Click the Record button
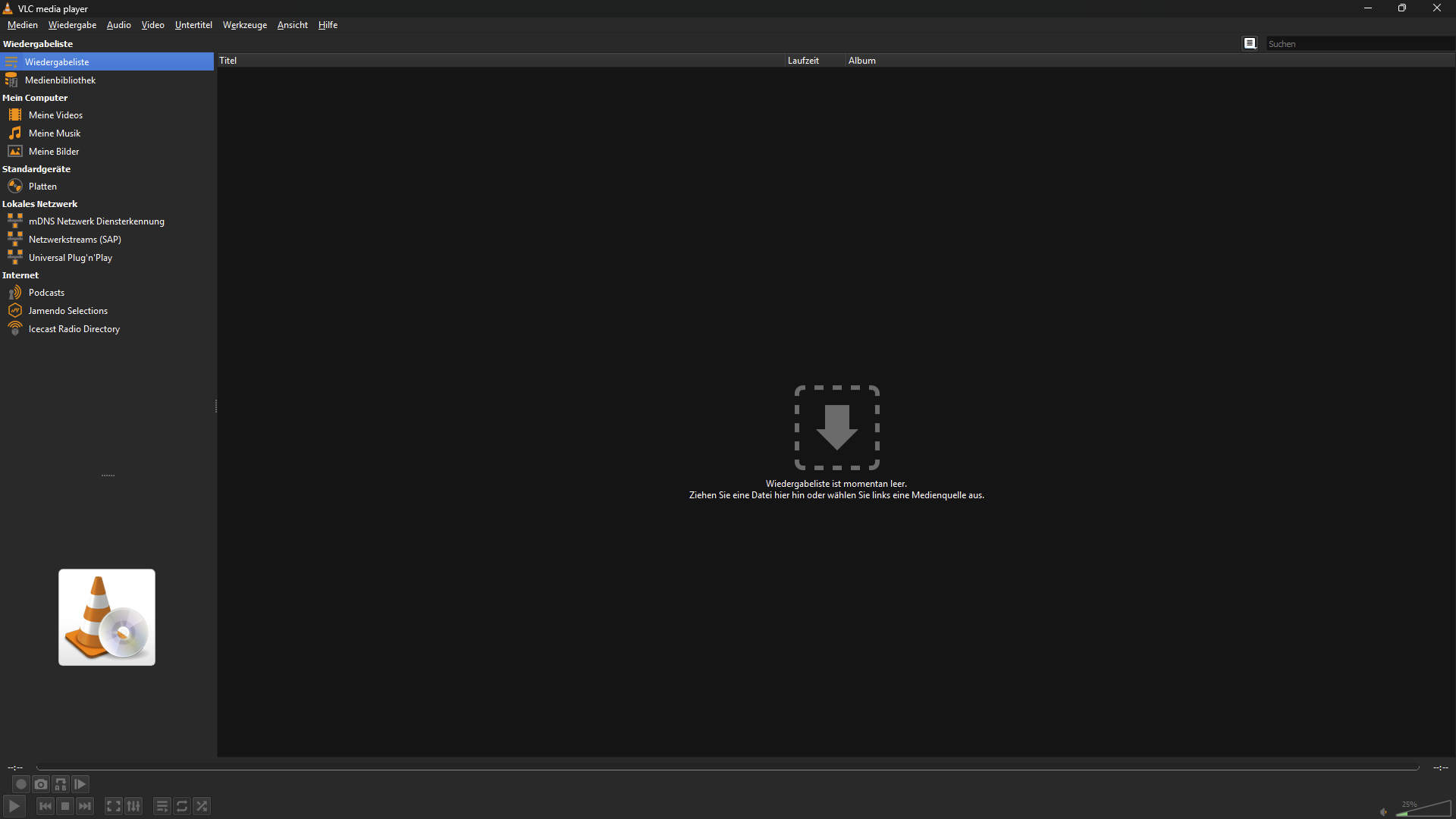The height and width of the screenshot is (819, 1456). [x=21, y=784]
